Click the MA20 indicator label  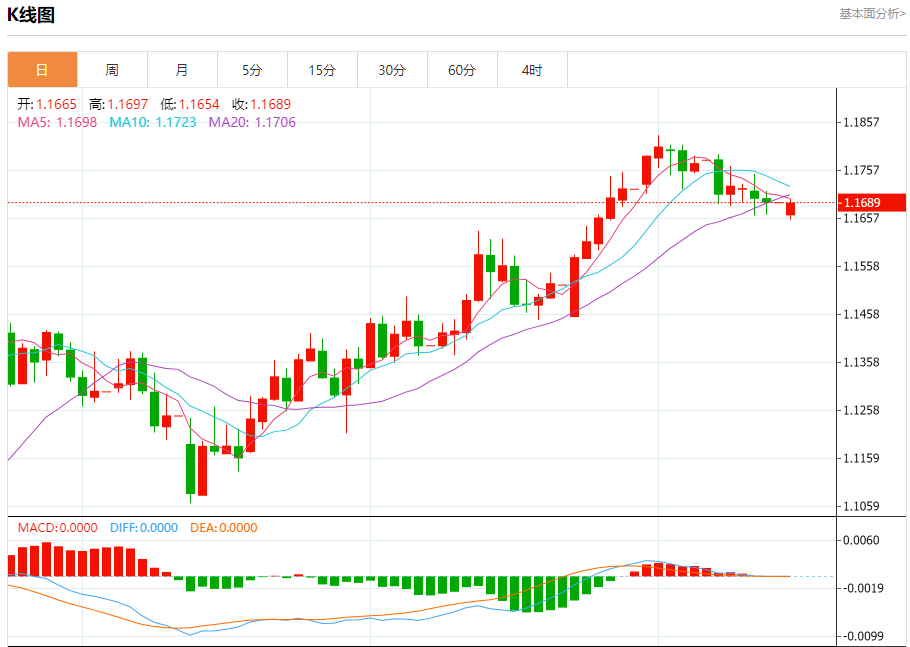pos(252,122)
